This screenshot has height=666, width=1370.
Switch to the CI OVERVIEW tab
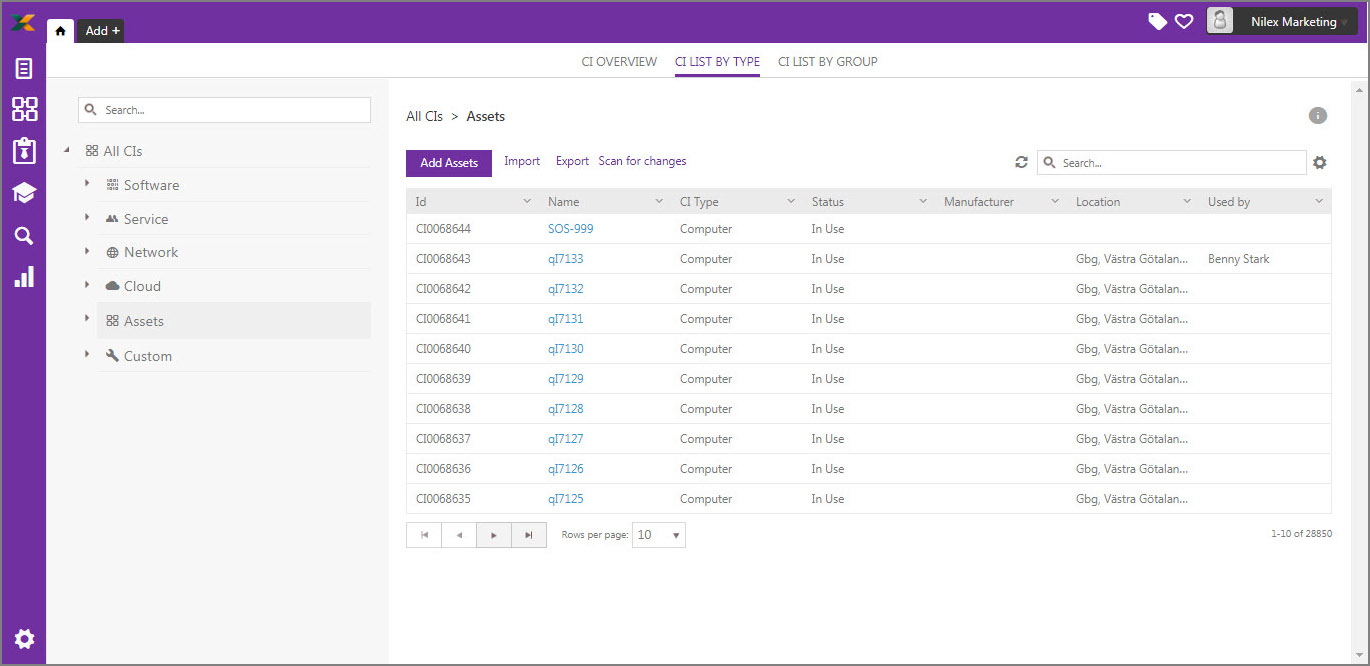(x=619, y=62)
